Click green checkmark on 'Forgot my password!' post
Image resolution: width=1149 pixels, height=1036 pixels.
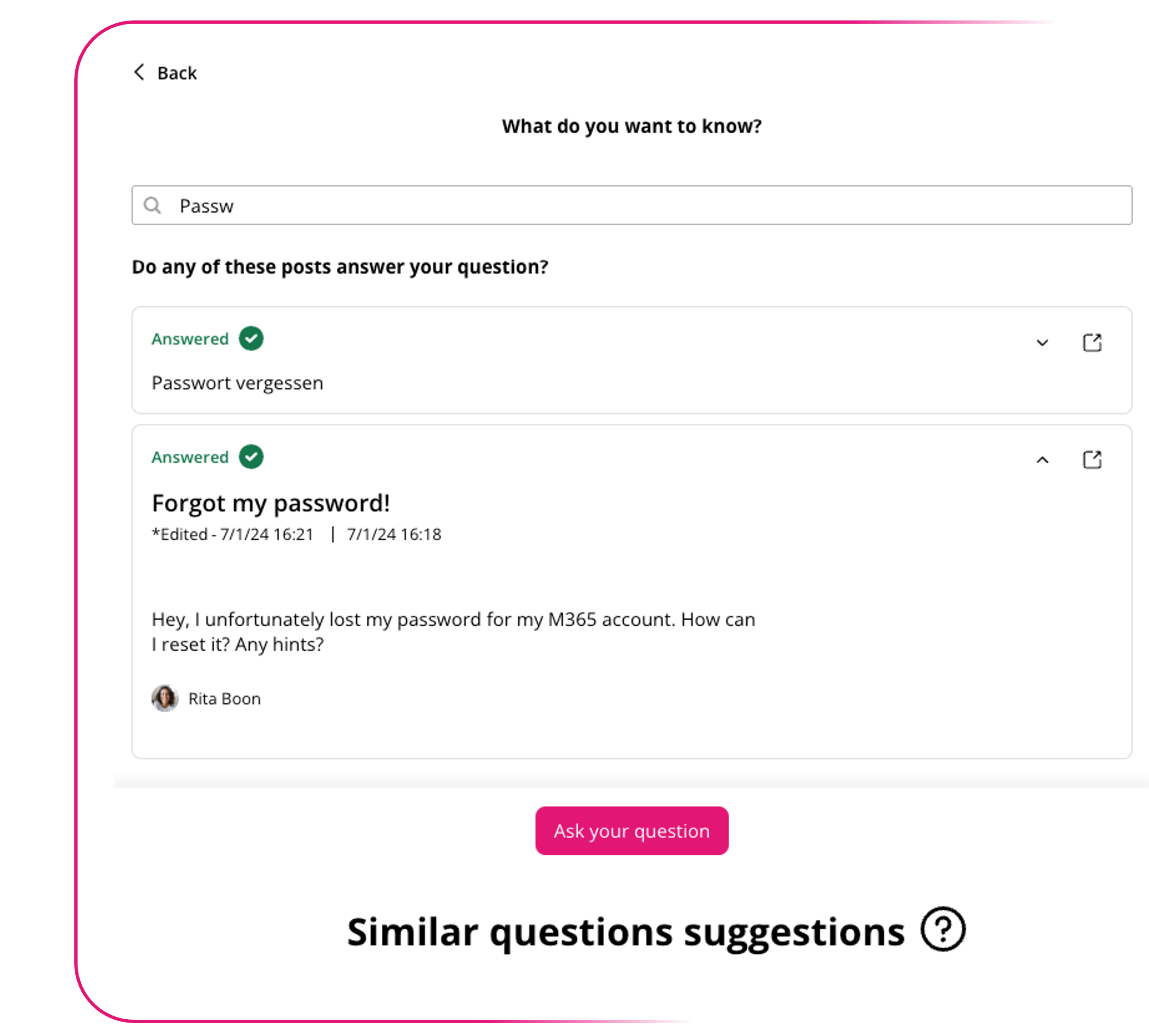251,457
